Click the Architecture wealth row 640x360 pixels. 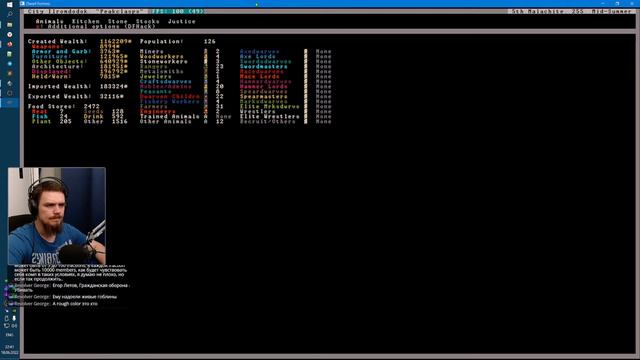coord(80,66)
